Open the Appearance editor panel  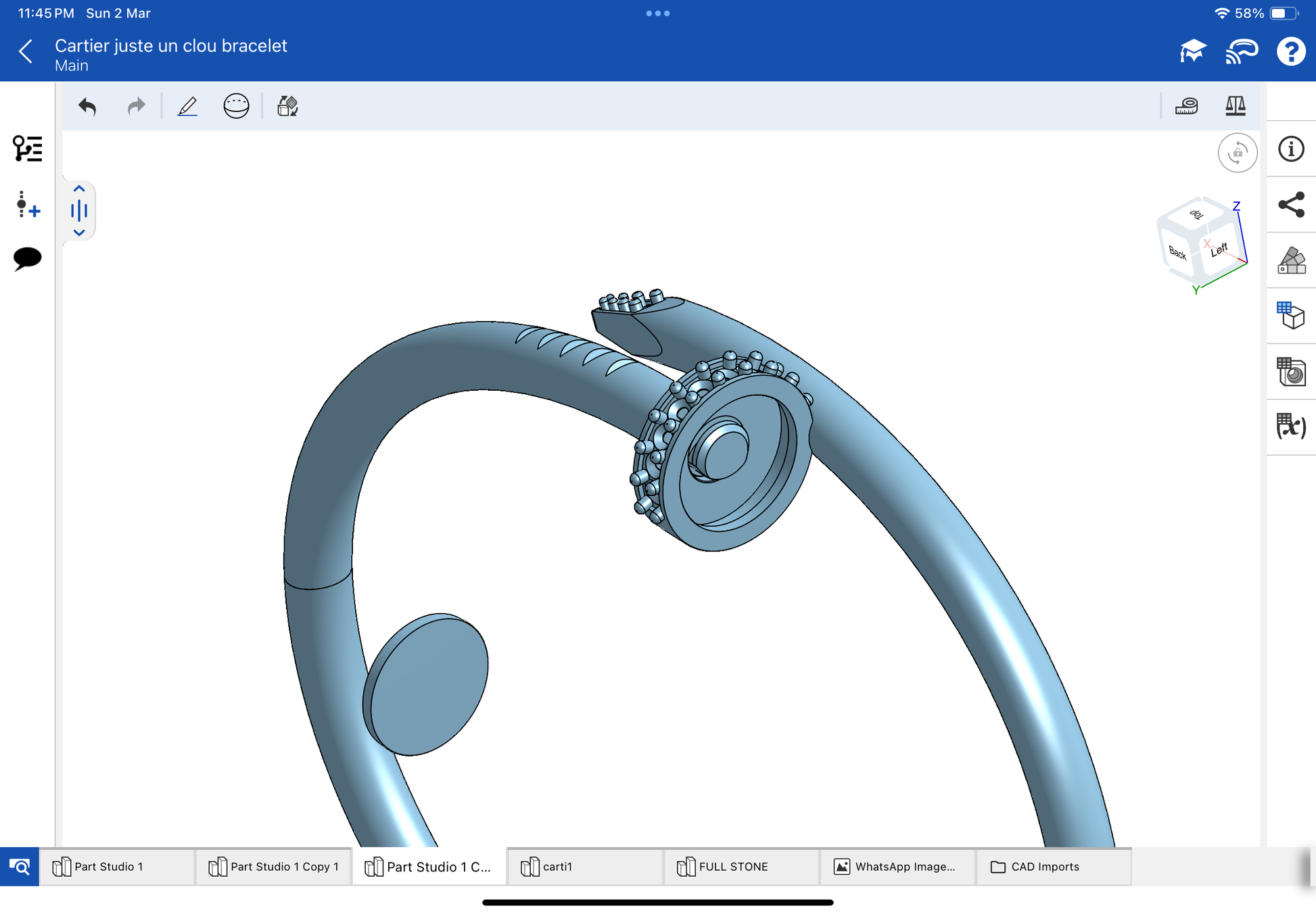coord(1291,260)
